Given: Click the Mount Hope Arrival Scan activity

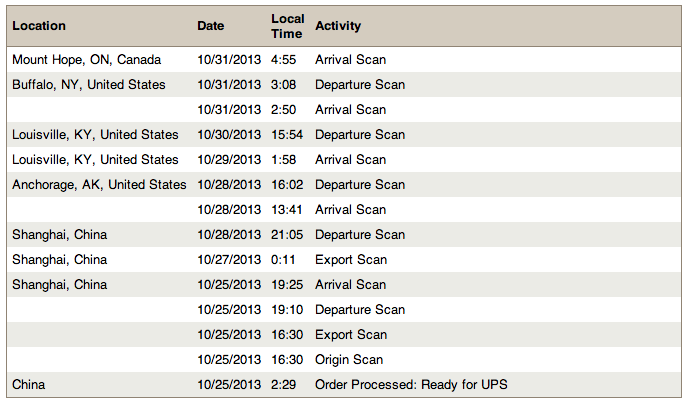Looking at the screenshot, I should (350, 60).
